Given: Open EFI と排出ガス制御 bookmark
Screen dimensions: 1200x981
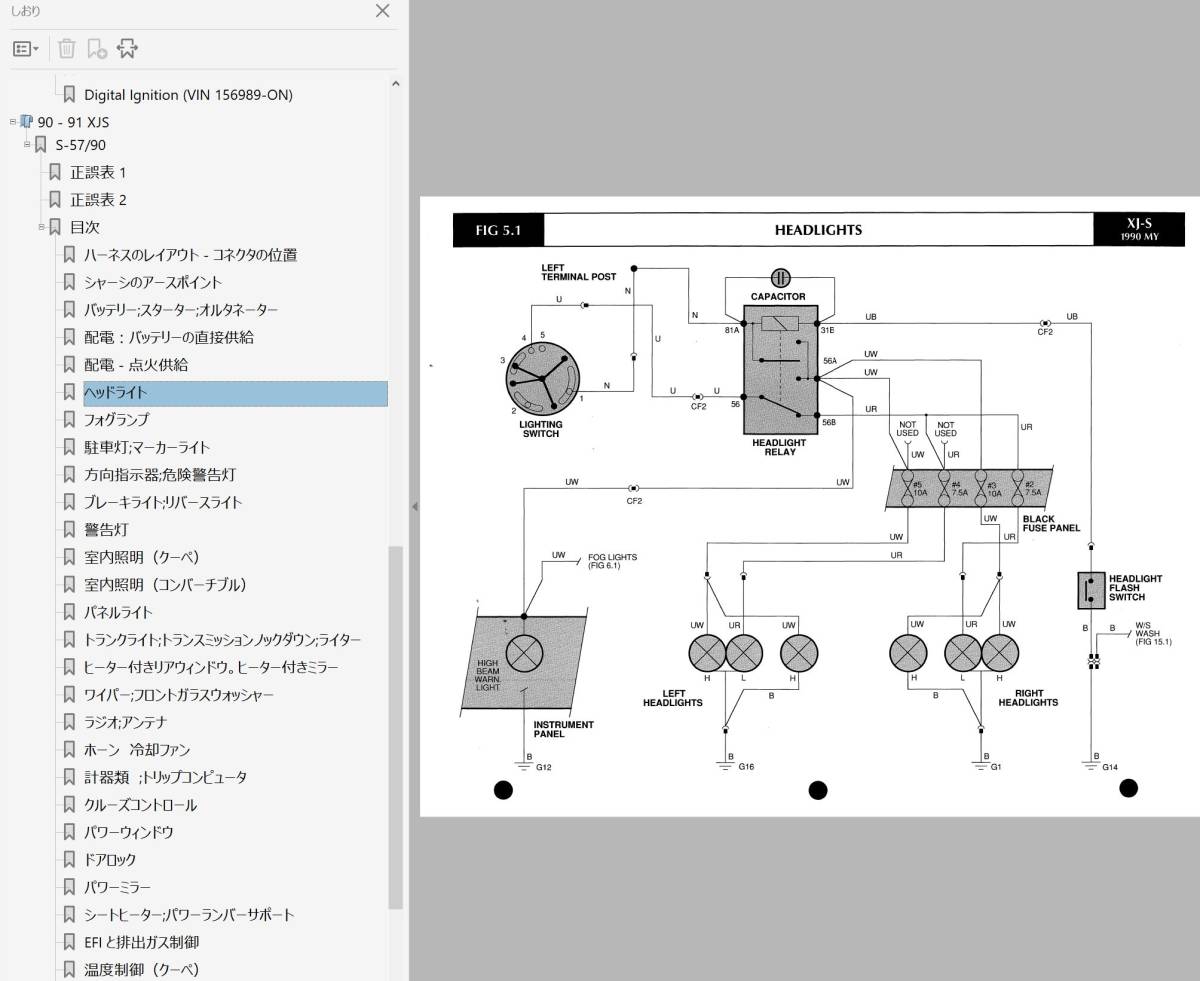Looking at the screenshot, I should [141, 942].
